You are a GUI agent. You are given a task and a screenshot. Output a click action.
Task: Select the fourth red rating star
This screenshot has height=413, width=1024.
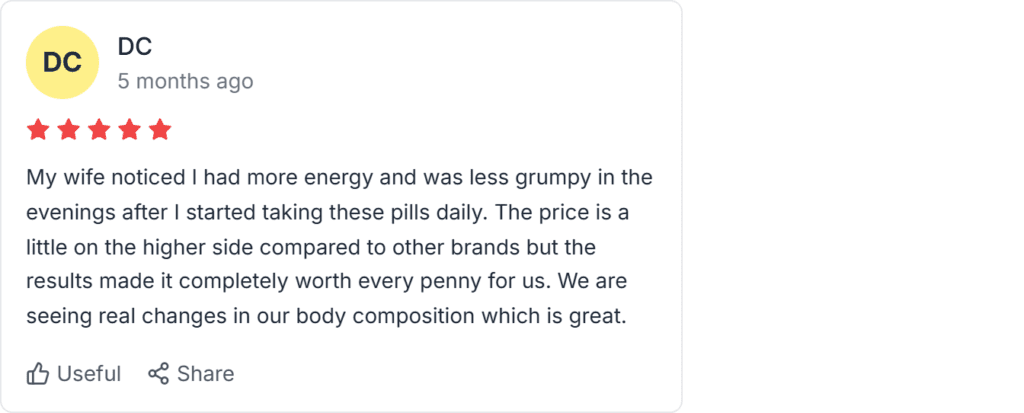tap(130, 130)
